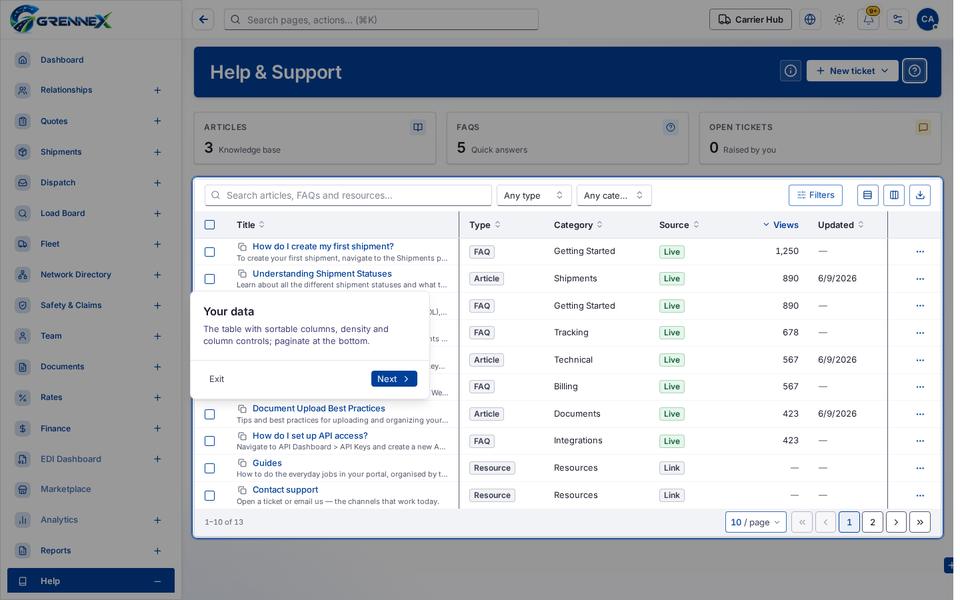Open row actions for Understanding Shipment Statuses
960x600 pixels.
920,279
